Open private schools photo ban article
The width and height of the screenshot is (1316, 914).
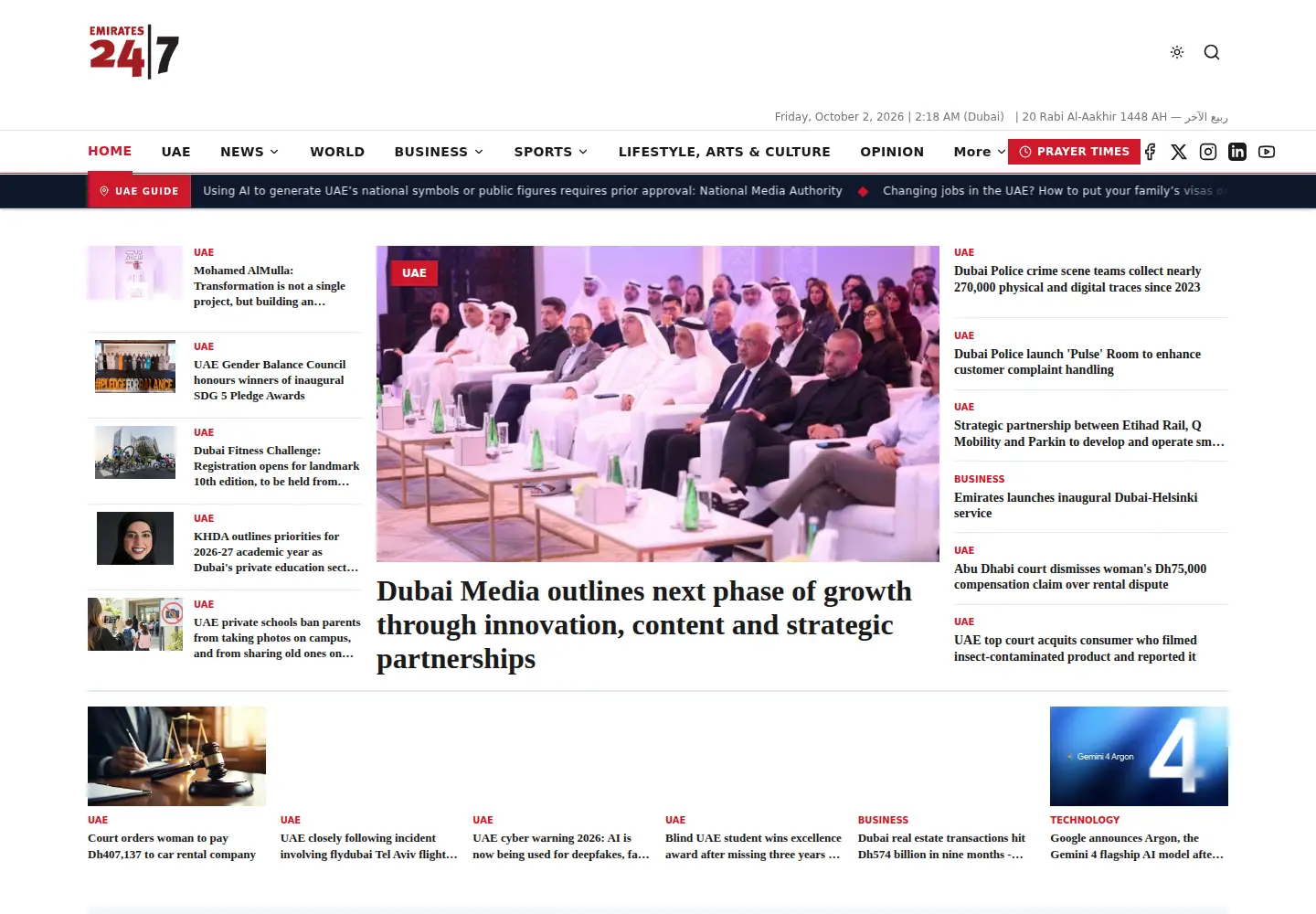(277, 638)
